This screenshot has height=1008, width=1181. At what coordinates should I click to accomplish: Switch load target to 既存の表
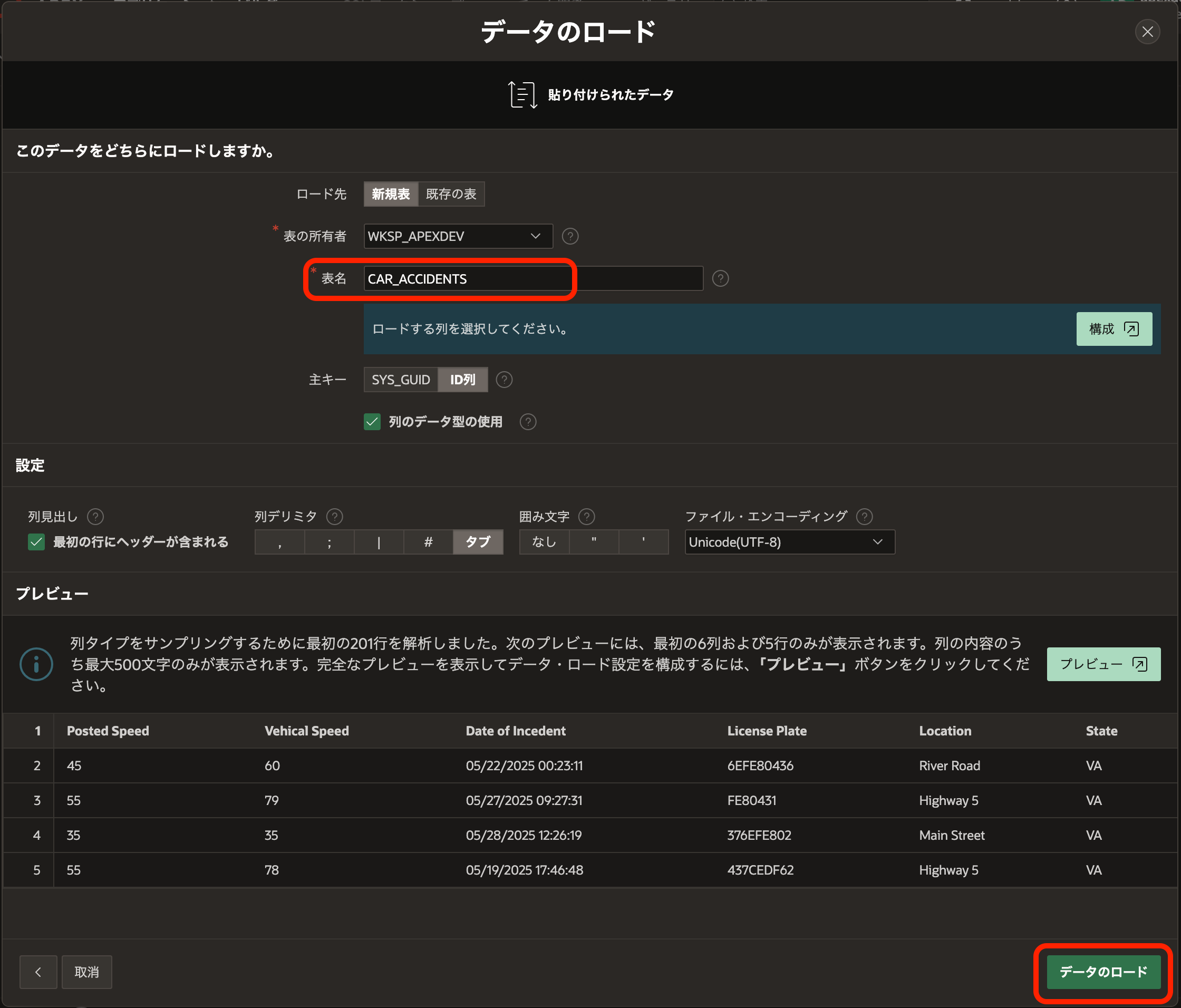[x=451, y=195]
